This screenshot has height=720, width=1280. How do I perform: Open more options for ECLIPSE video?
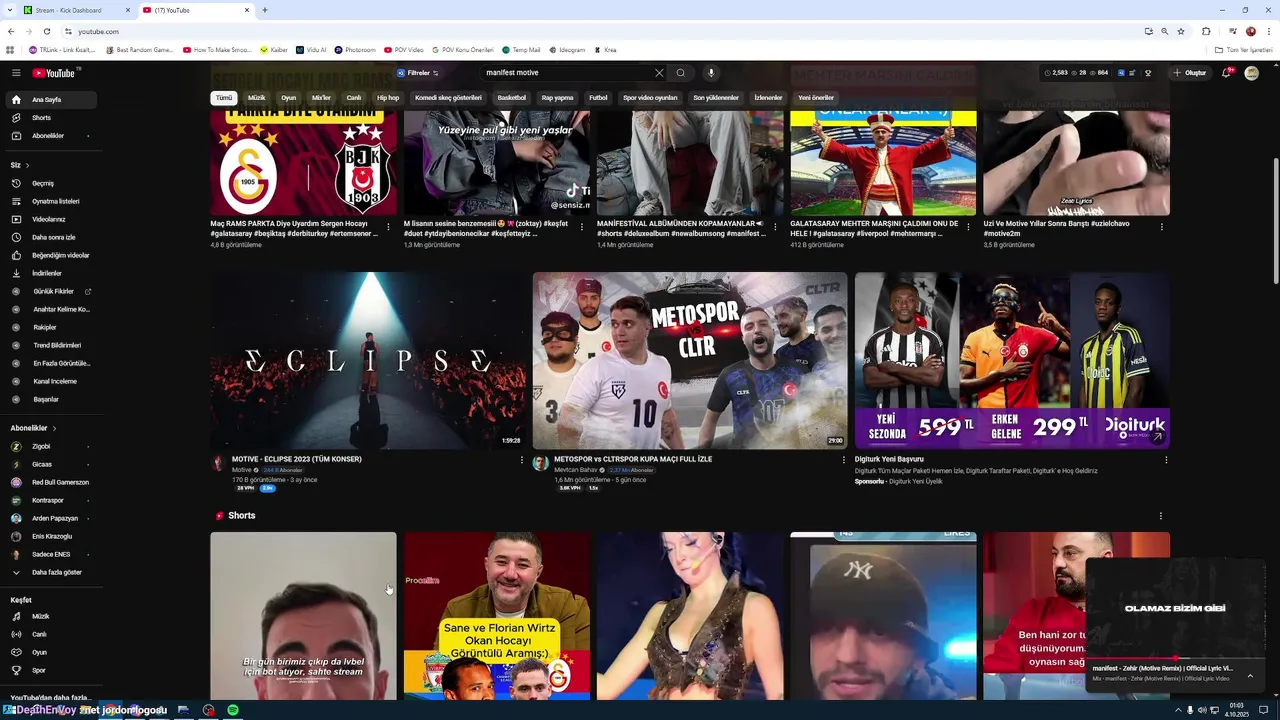click(521, 460)
